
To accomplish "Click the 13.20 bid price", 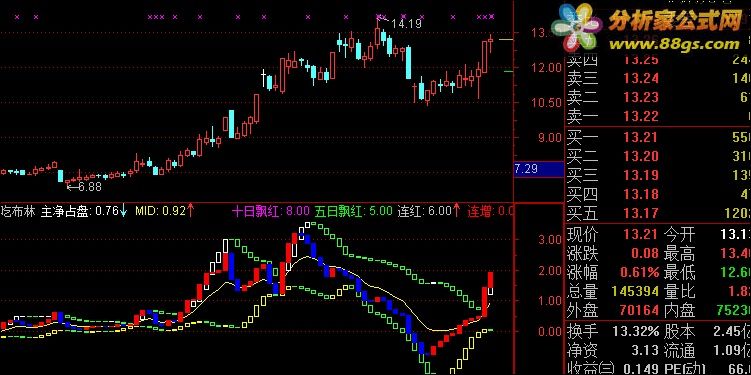I will (x=641, y=157).
